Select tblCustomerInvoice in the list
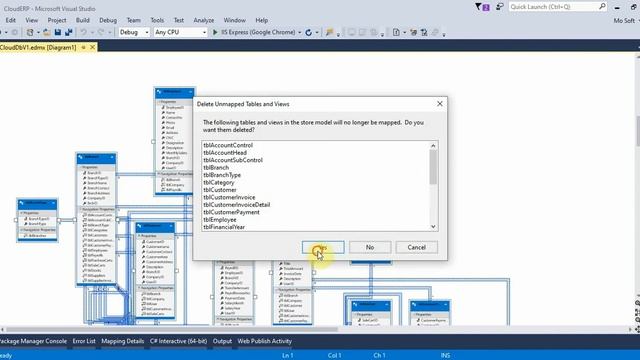Screen dimensions: 640x360 pos(229,197)
